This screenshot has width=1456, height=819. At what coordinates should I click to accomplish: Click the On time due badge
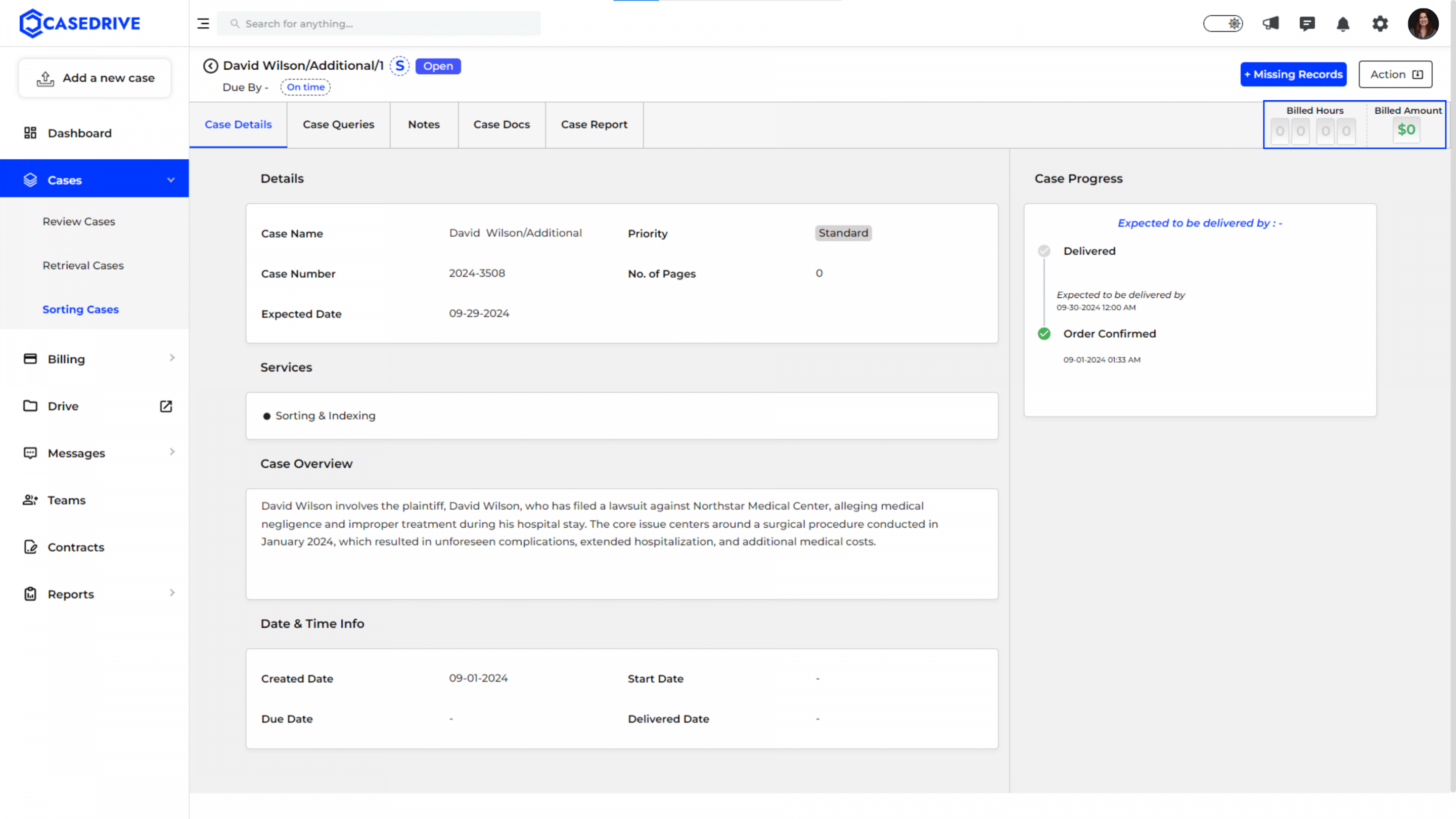[x=305, y=87]
